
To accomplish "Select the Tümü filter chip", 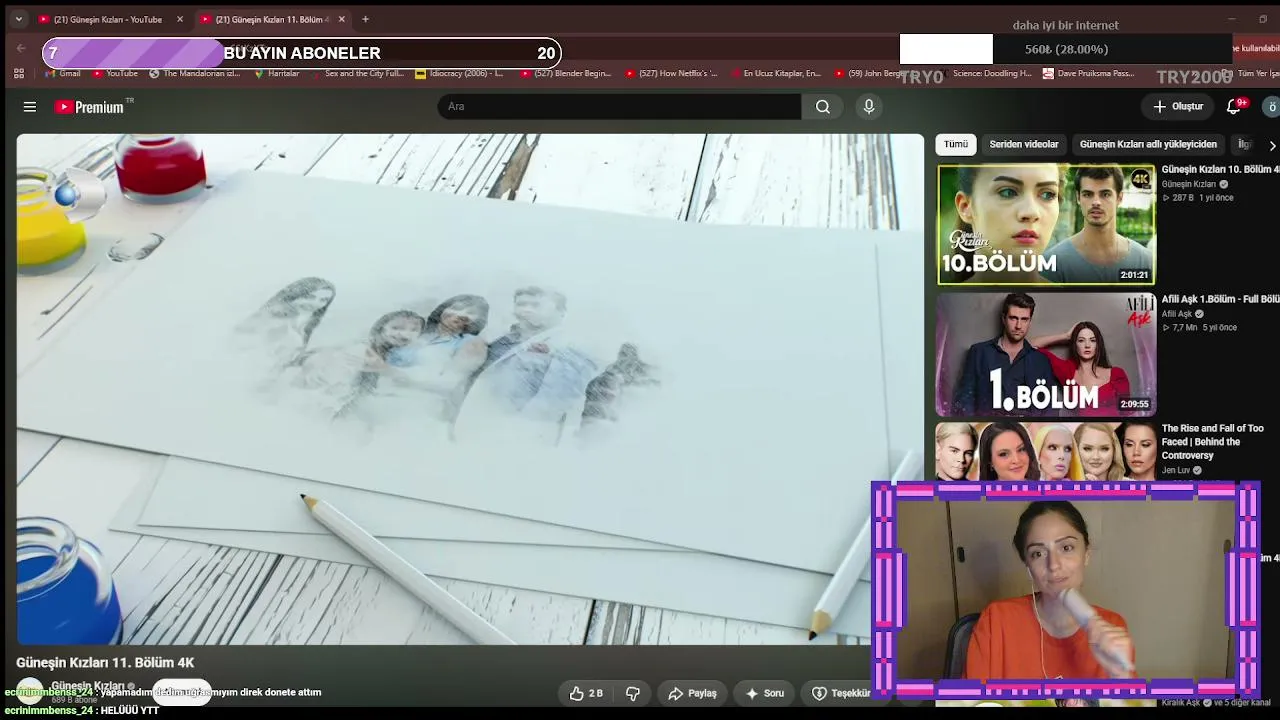I will point(956,144).
